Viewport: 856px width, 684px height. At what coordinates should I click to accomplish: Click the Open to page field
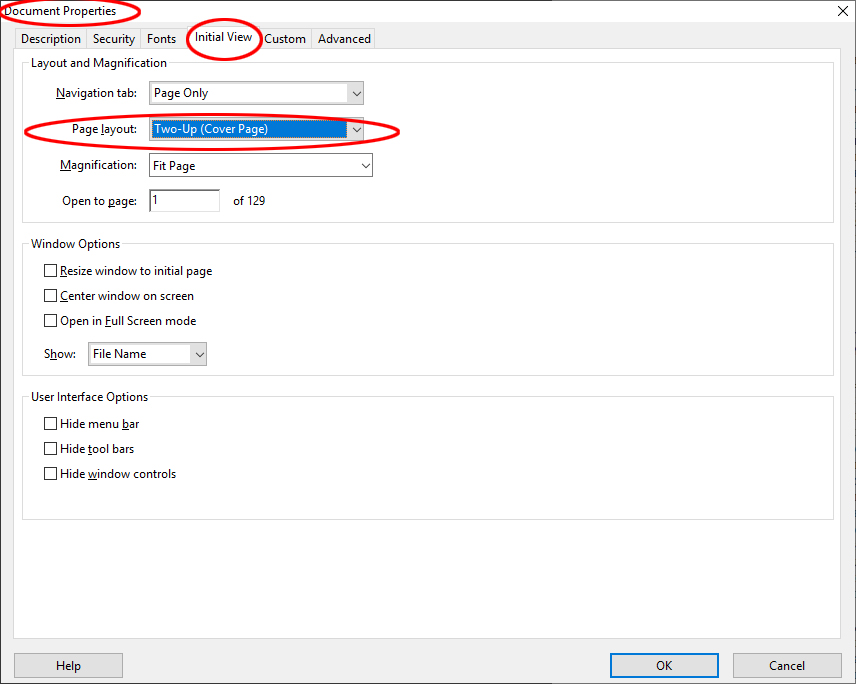pyautogui.click(x=185, y=201)
